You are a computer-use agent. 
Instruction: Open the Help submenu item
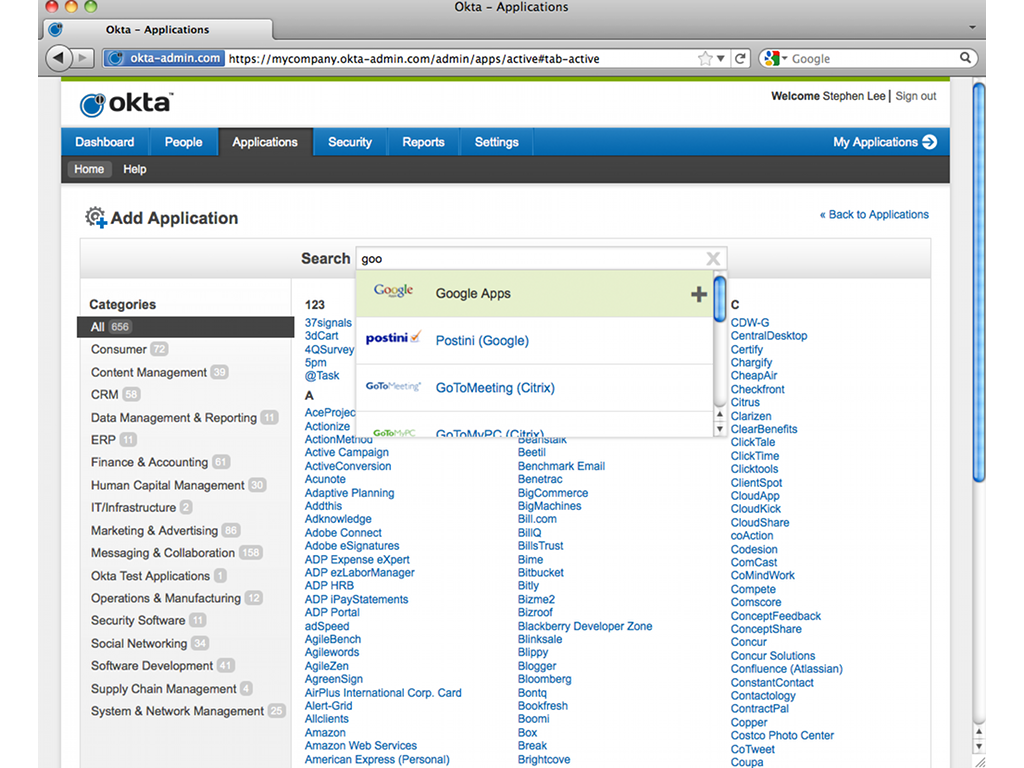(135, 169)
